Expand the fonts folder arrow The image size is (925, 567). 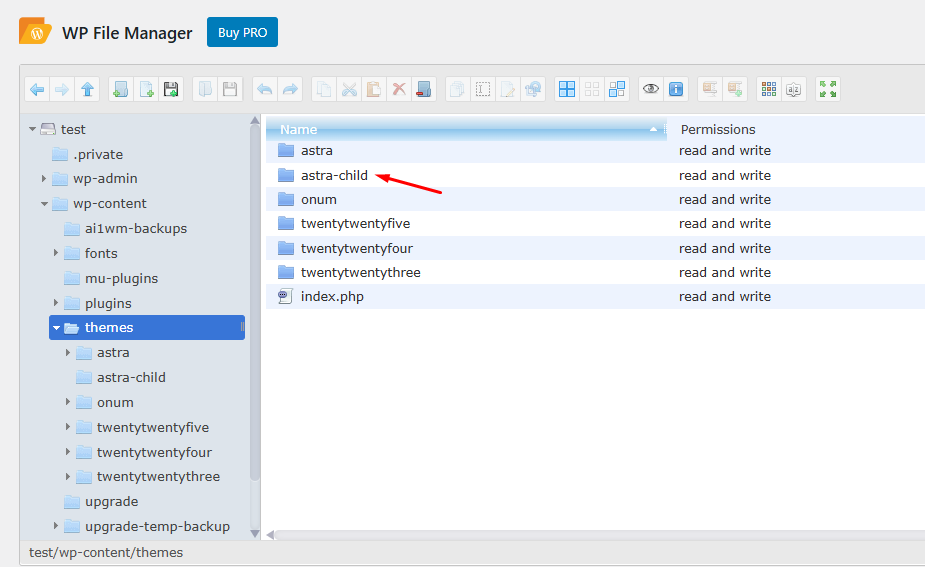pyautogui.click(x=56, y=253)
